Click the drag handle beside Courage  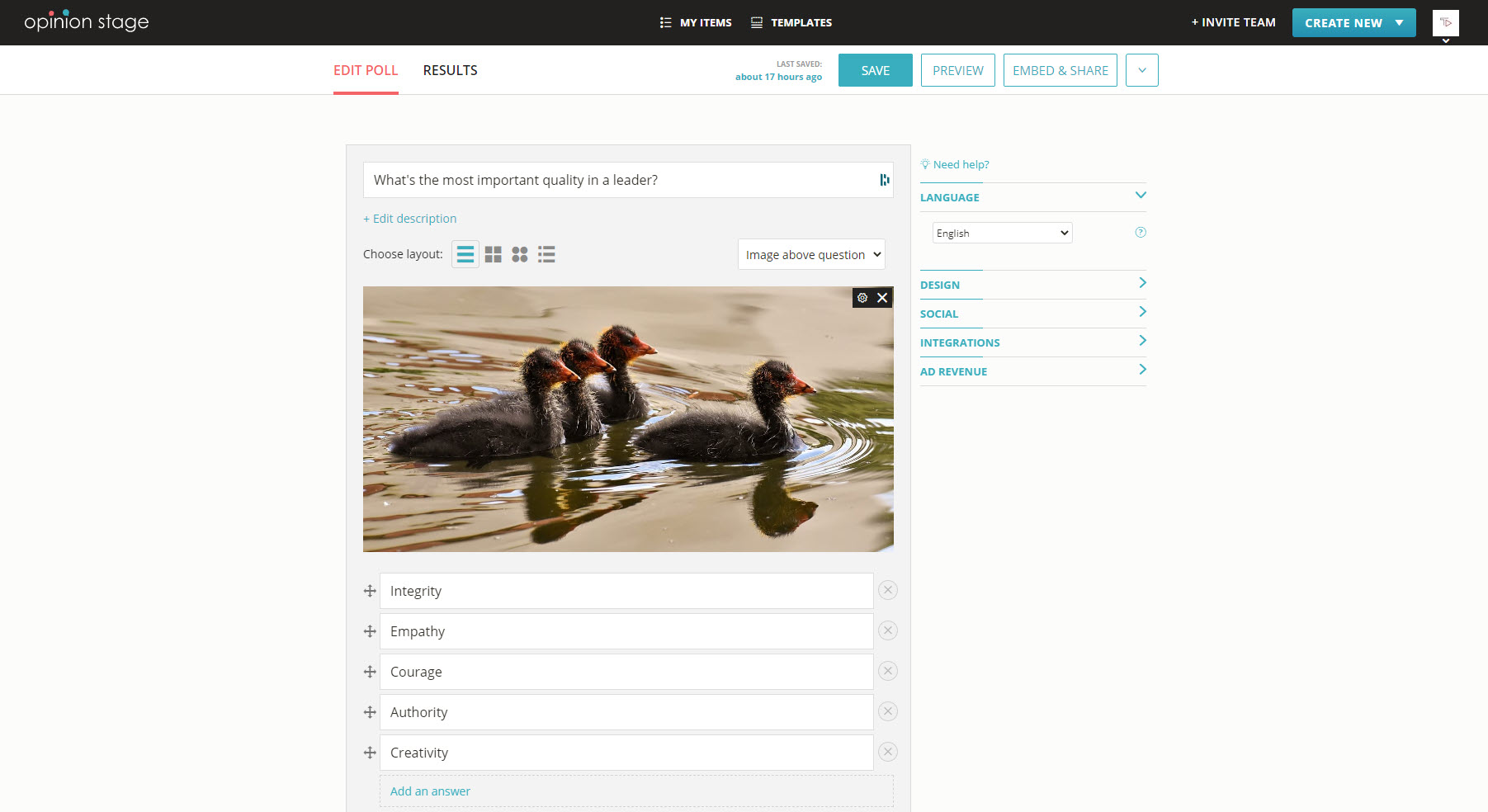[370, 672]
